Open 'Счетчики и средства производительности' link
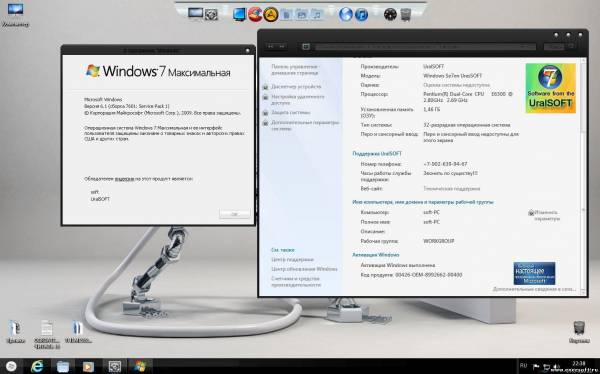Image resolution: width=600 pixels, height=374 pixels. pyautogui.click(x=295, y=282)
